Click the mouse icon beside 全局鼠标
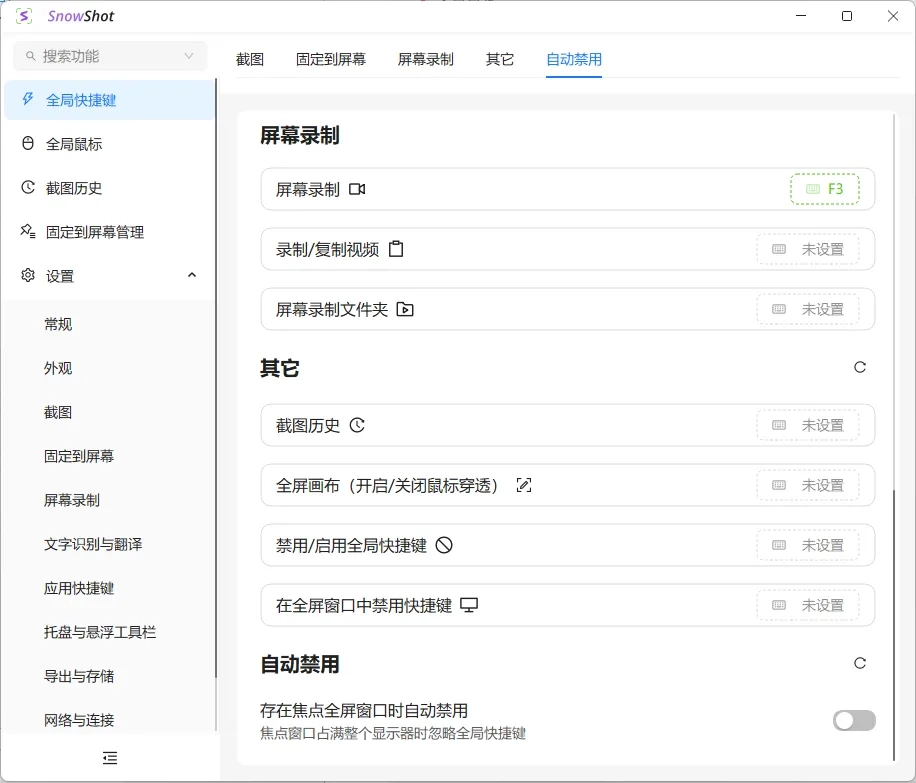The image size is (916, 783). 27,143
